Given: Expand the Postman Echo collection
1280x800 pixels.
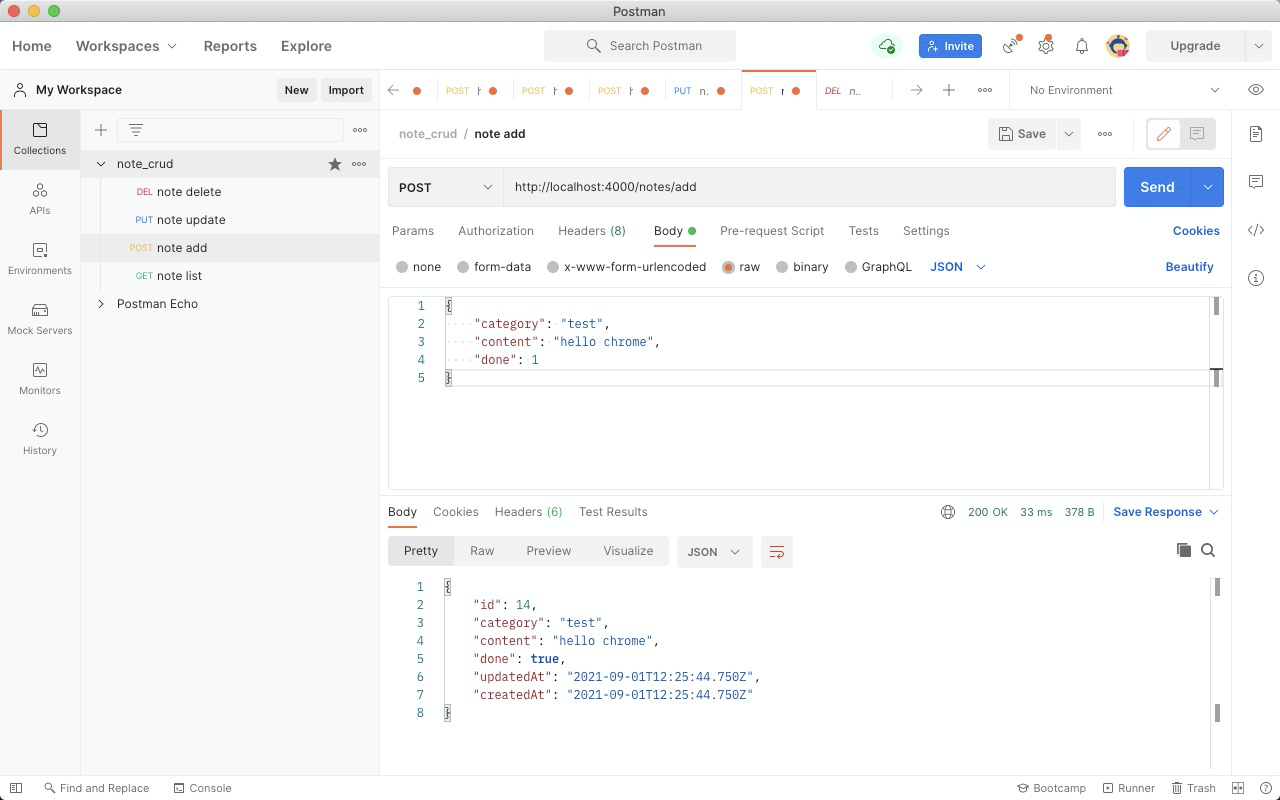Looking at the screenshot, I should [x=101, y=304].
